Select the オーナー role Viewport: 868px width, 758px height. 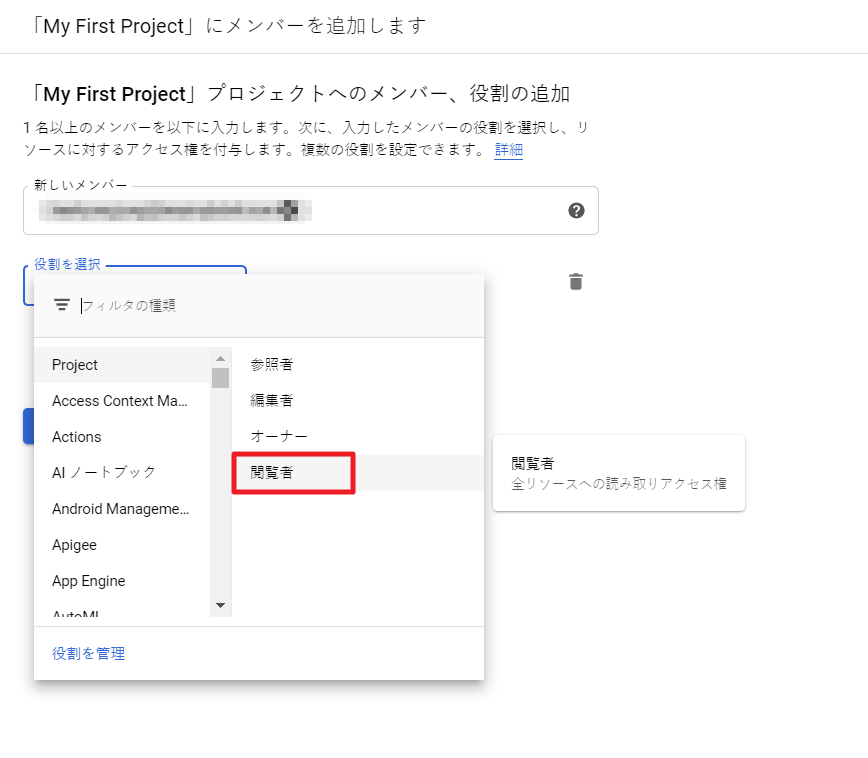tap(279, 437)
